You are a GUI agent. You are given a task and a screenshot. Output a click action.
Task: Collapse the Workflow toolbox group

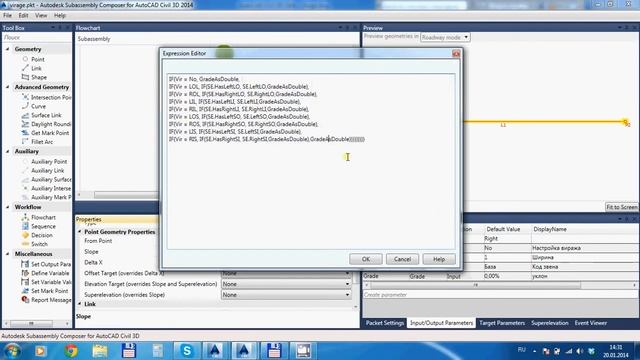(8, 207)
